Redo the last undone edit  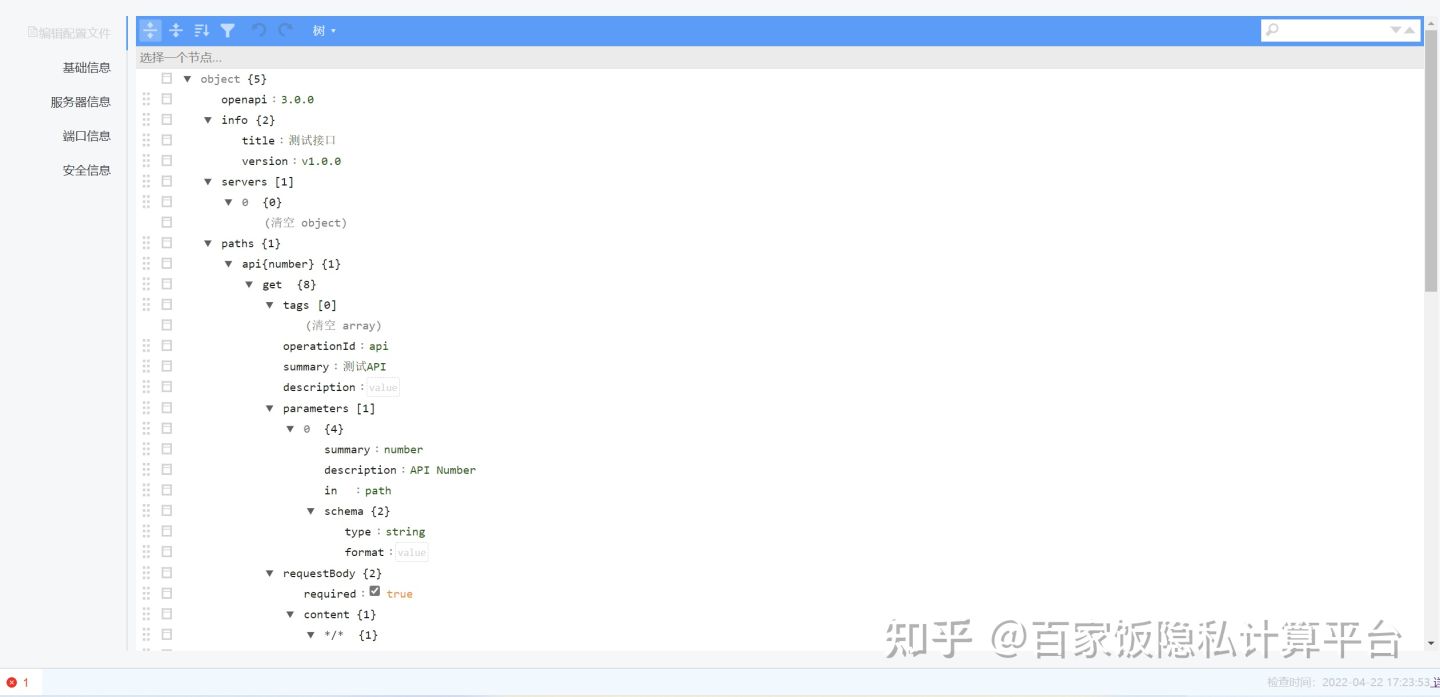[286, 31]
